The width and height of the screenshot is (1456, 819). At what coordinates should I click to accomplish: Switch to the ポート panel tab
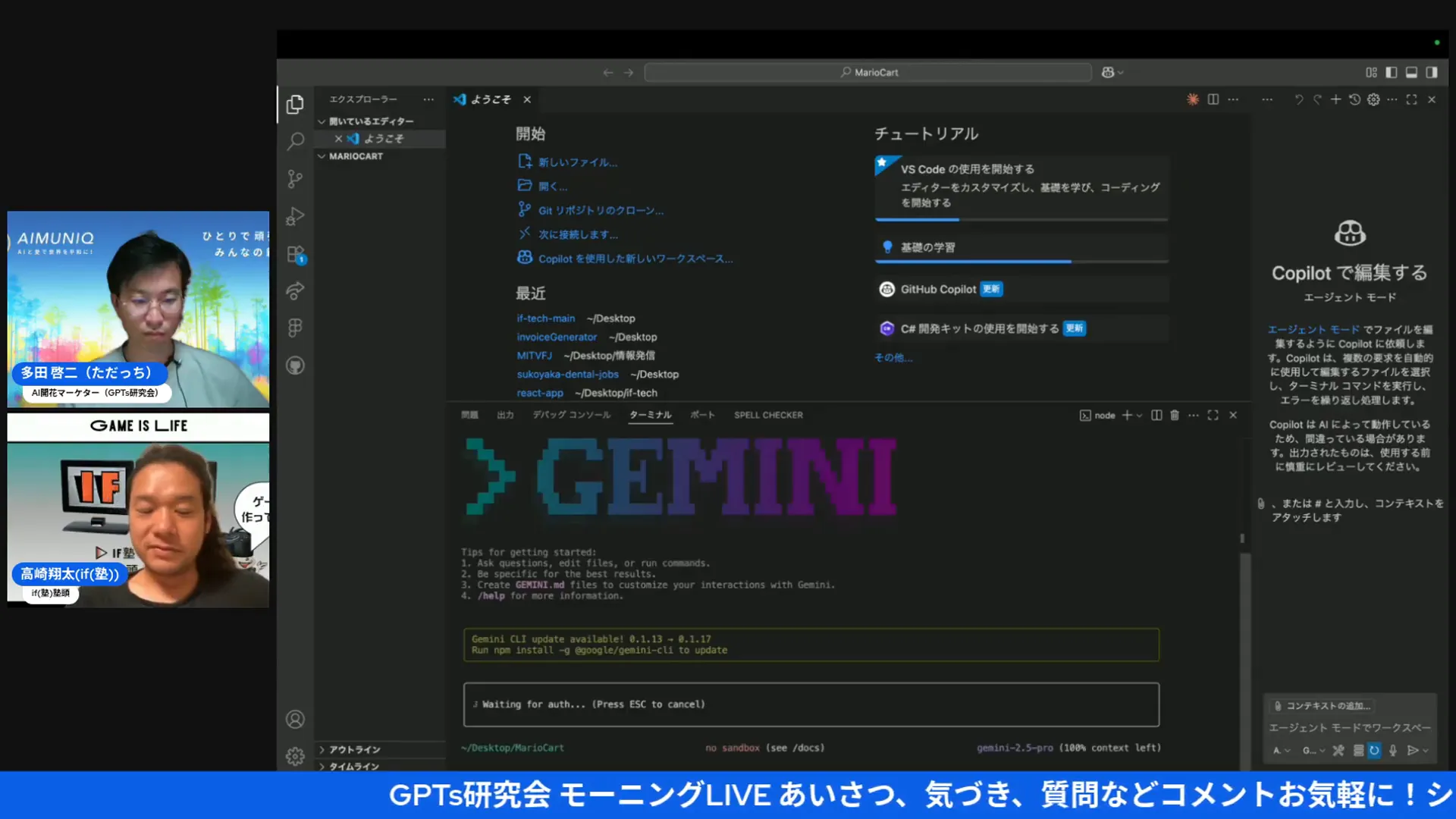(702, 415)
